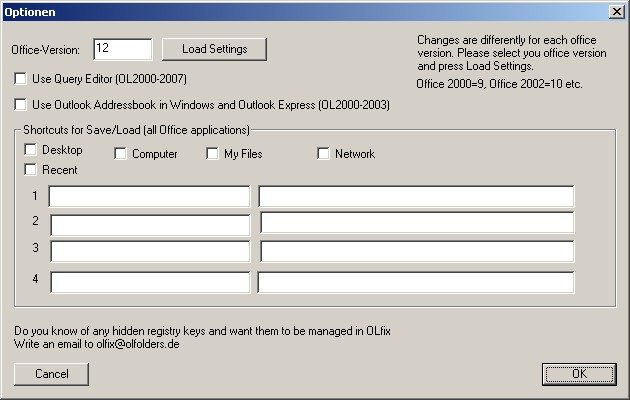Confirm with the OK button
This screenshot has height=400, width=630.
point(579,374)
